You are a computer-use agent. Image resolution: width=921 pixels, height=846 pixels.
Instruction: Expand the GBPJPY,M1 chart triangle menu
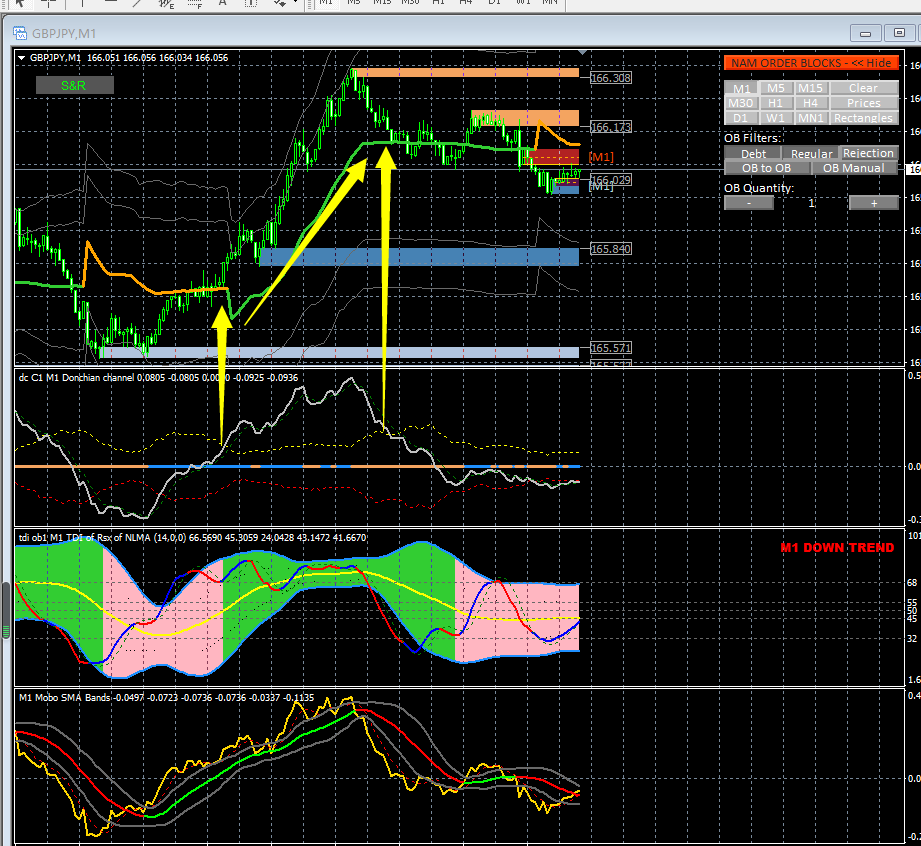[x=22, y=58]
